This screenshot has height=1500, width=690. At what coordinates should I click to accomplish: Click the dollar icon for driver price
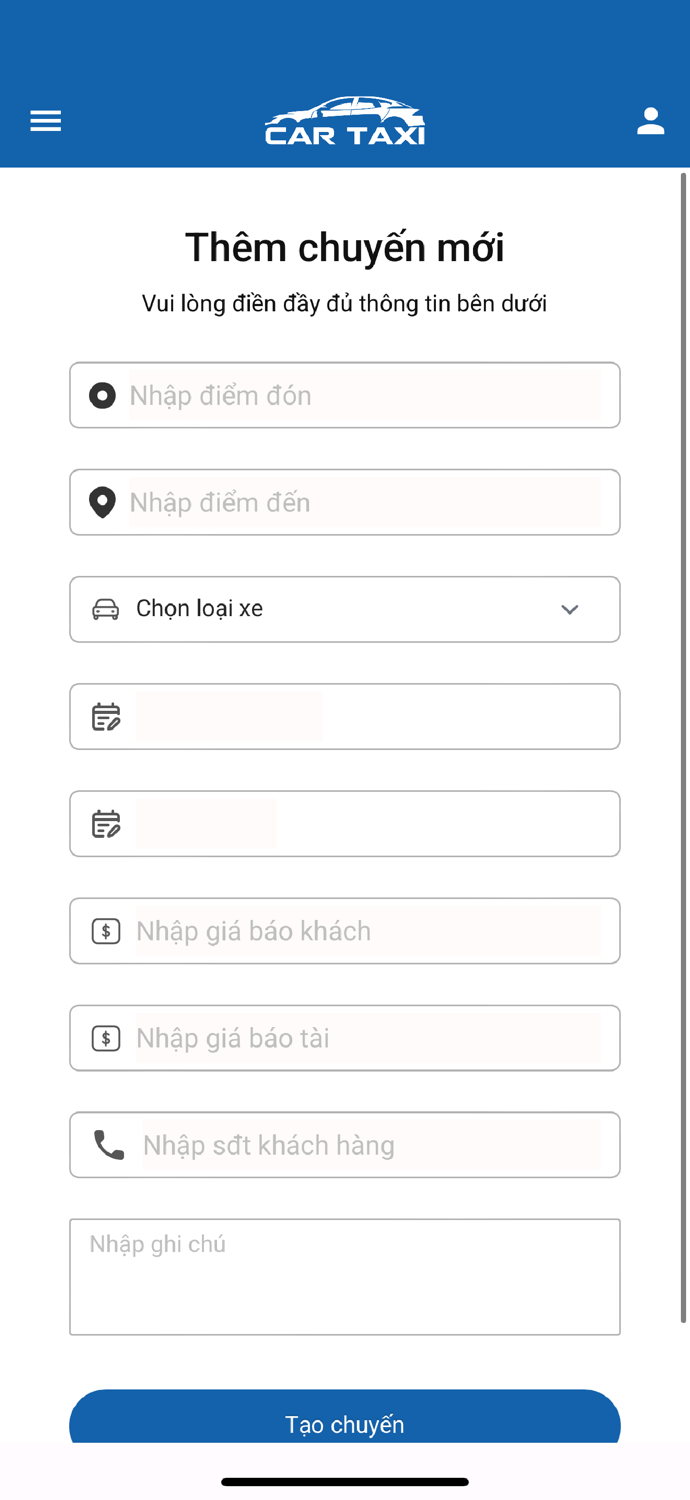pyautogui.click(x=106, y=1038)
